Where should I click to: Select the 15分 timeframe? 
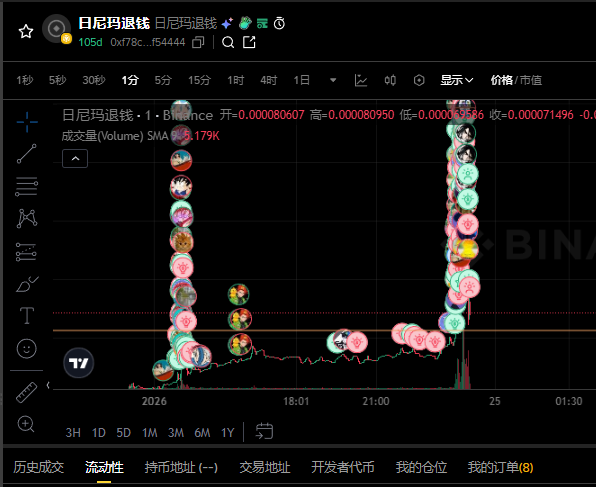click(x=199, y=80)
